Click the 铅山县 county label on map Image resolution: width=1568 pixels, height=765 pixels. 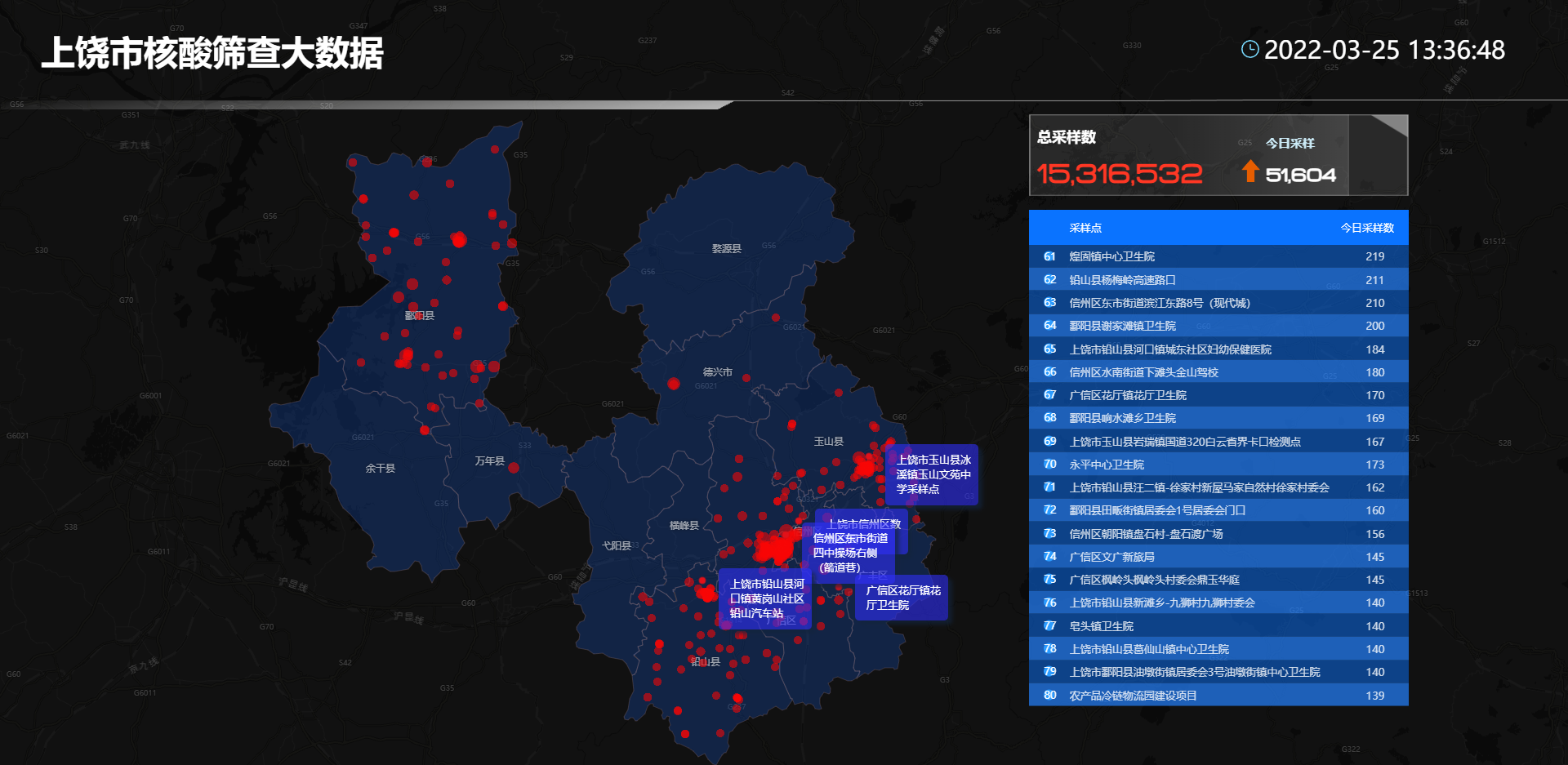click(x=706, y=661)
